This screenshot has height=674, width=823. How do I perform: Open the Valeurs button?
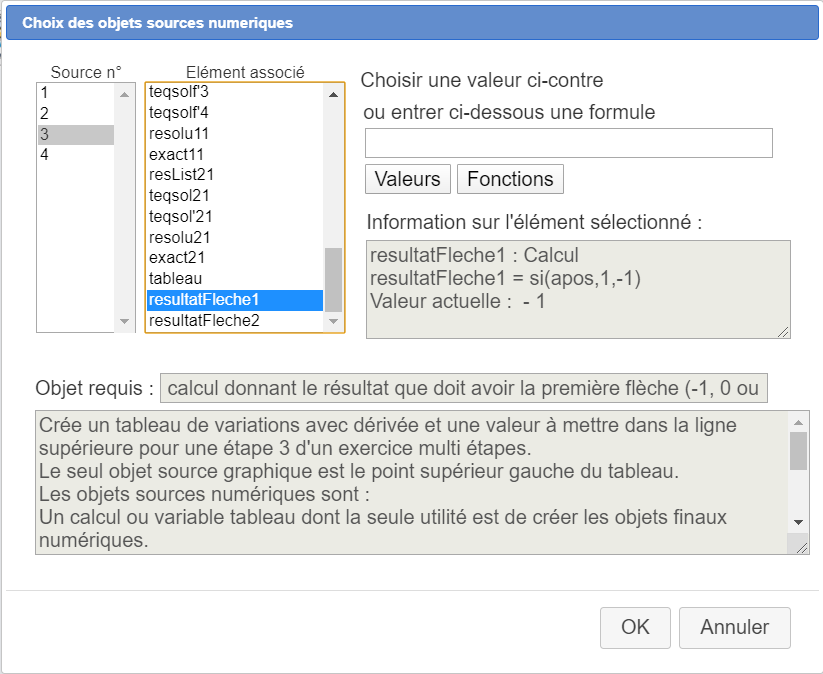(407, 179)
